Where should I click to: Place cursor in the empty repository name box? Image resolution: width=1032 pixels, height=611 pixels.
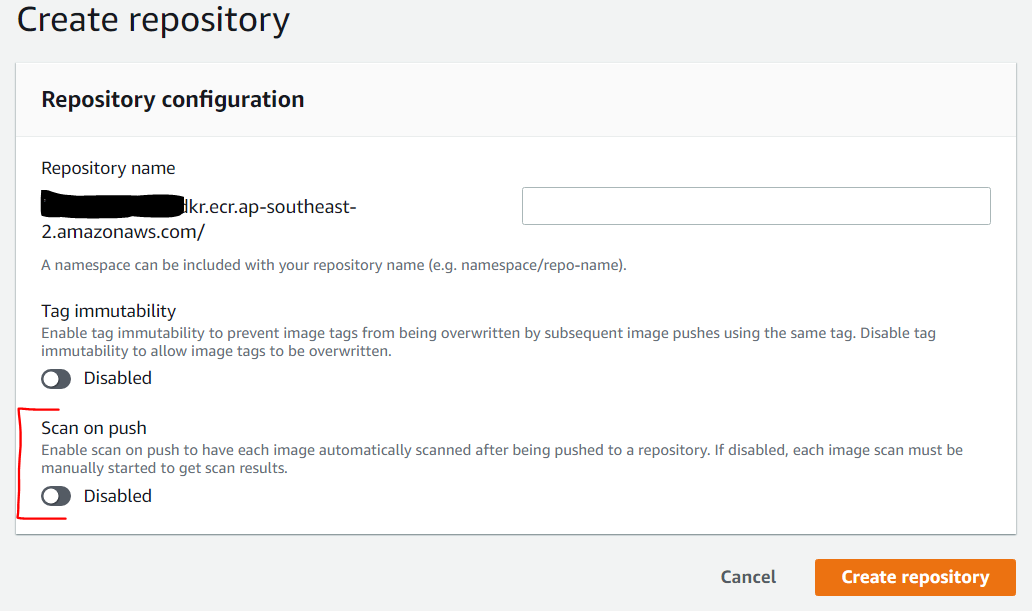[x=755, y=205]
